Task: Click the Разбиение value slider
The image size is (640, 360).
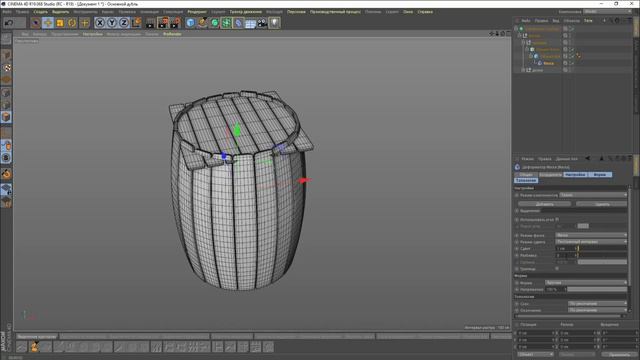Action: [x=602, y=255]
